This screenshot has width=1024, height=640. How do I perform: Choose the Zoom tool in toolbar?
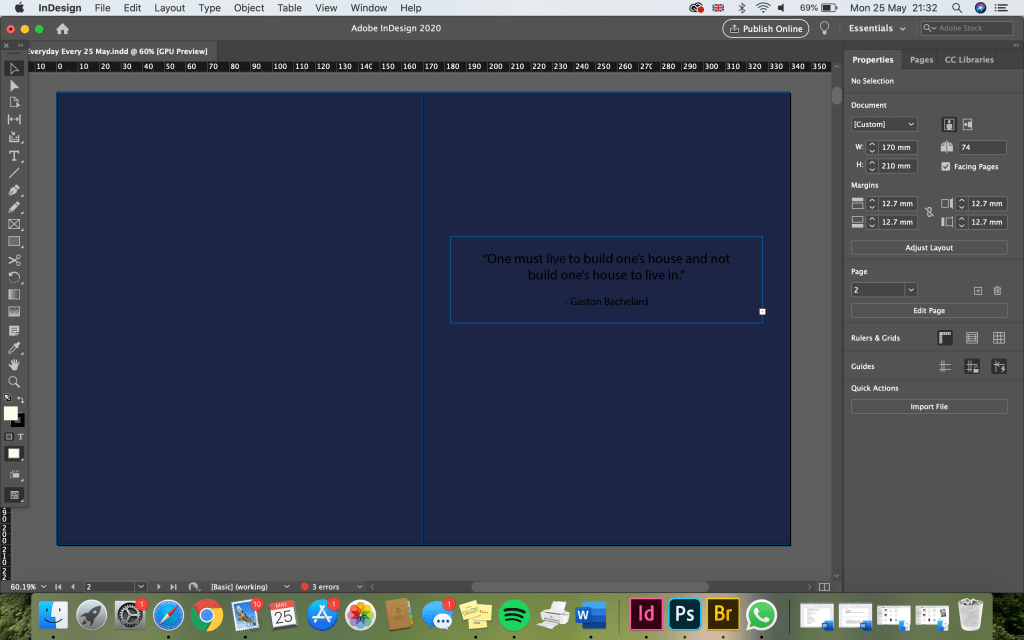tap(14, 382)
